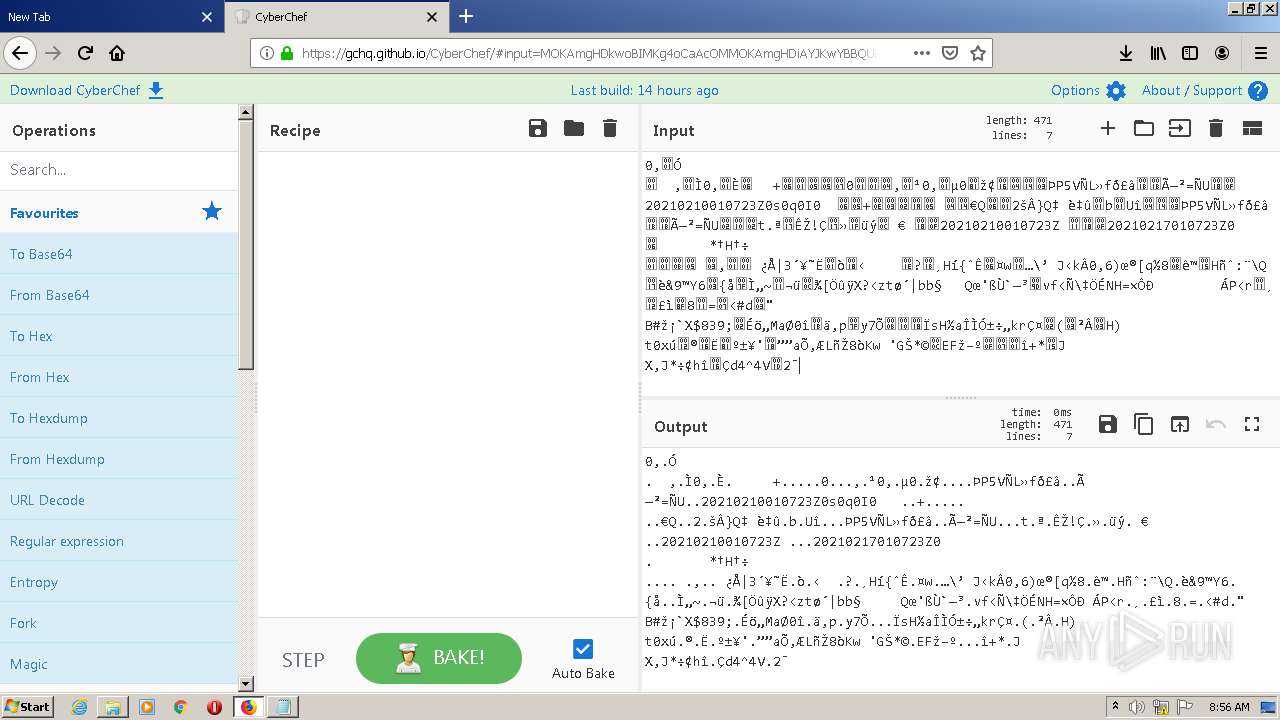Click the STEP button
This screenshot has width=1280, height=720.
(303, 659)
